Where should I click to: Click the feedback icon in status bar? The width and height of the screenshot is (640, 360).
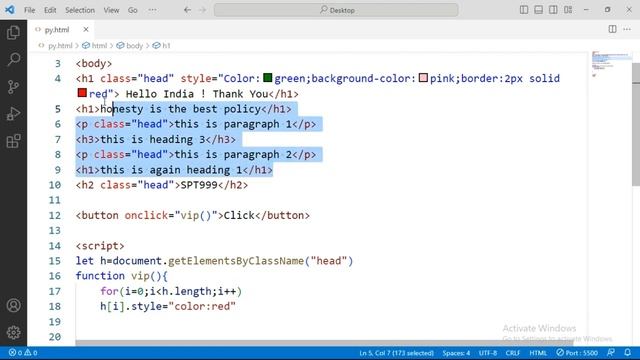click(611, 353)
